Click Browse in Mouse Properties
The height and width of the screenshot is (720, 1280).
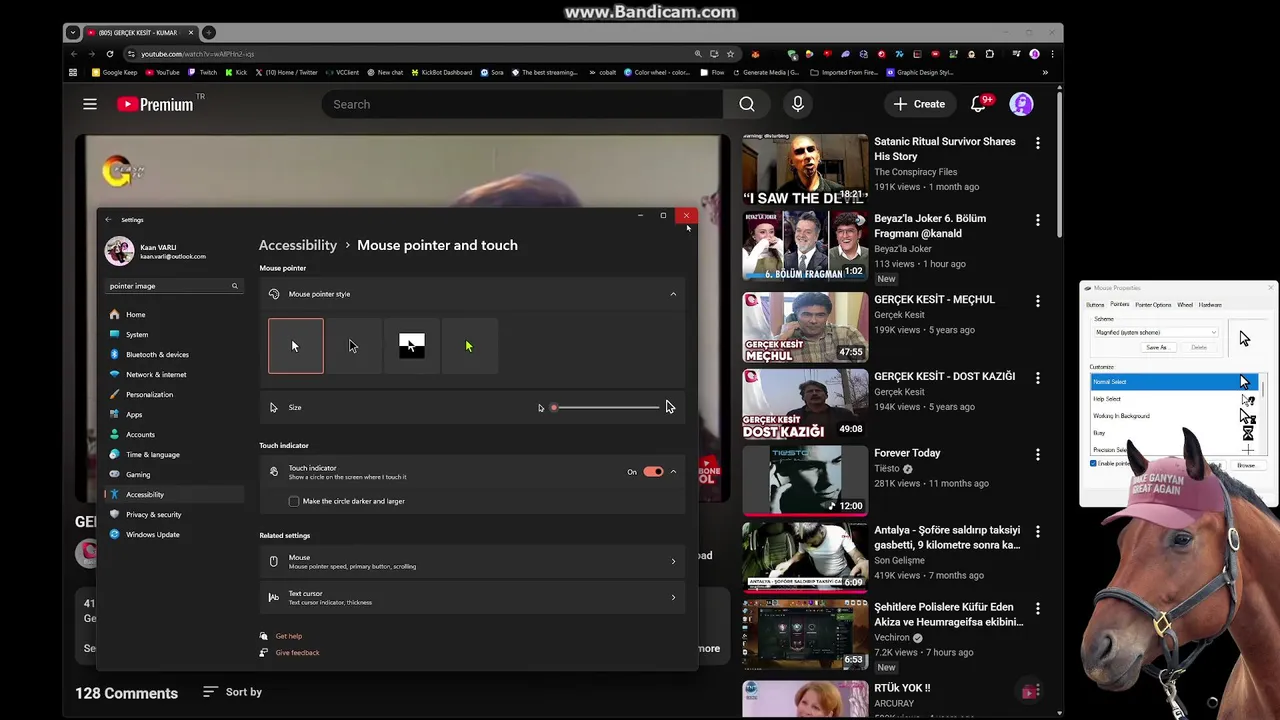pyautogui.click(x=1246, y=465)
